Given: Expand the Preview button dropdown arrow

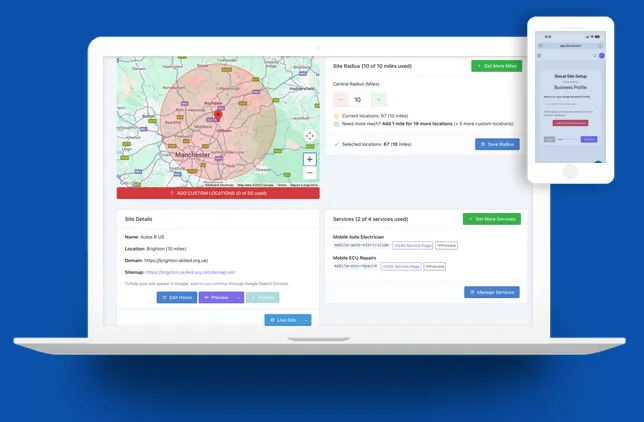Looking at the screenshot, I should pyautogui.click(x=239, y=297).
